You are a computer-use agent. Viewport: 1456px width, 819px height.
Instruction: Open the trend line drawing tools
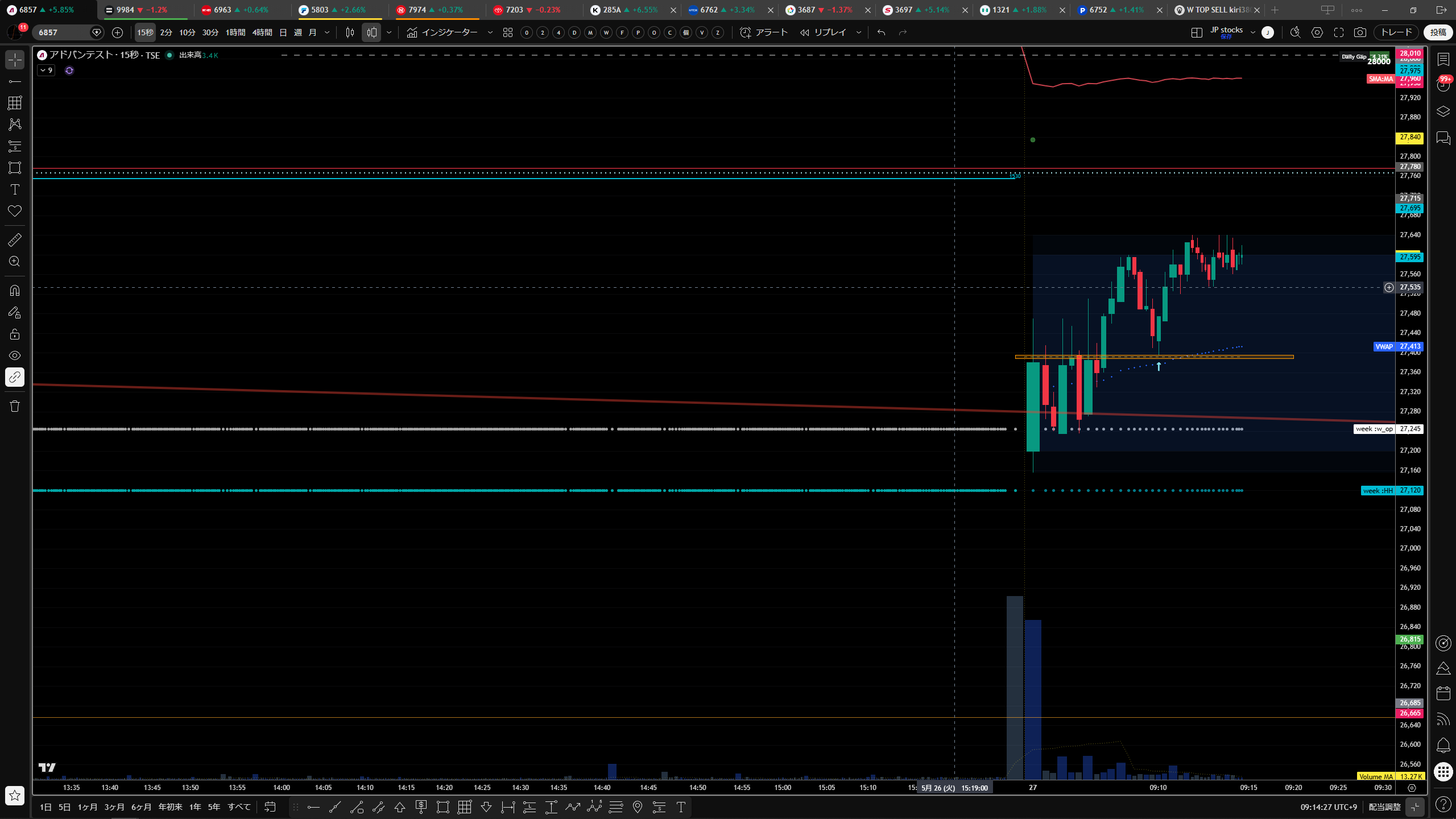point(15,81)
